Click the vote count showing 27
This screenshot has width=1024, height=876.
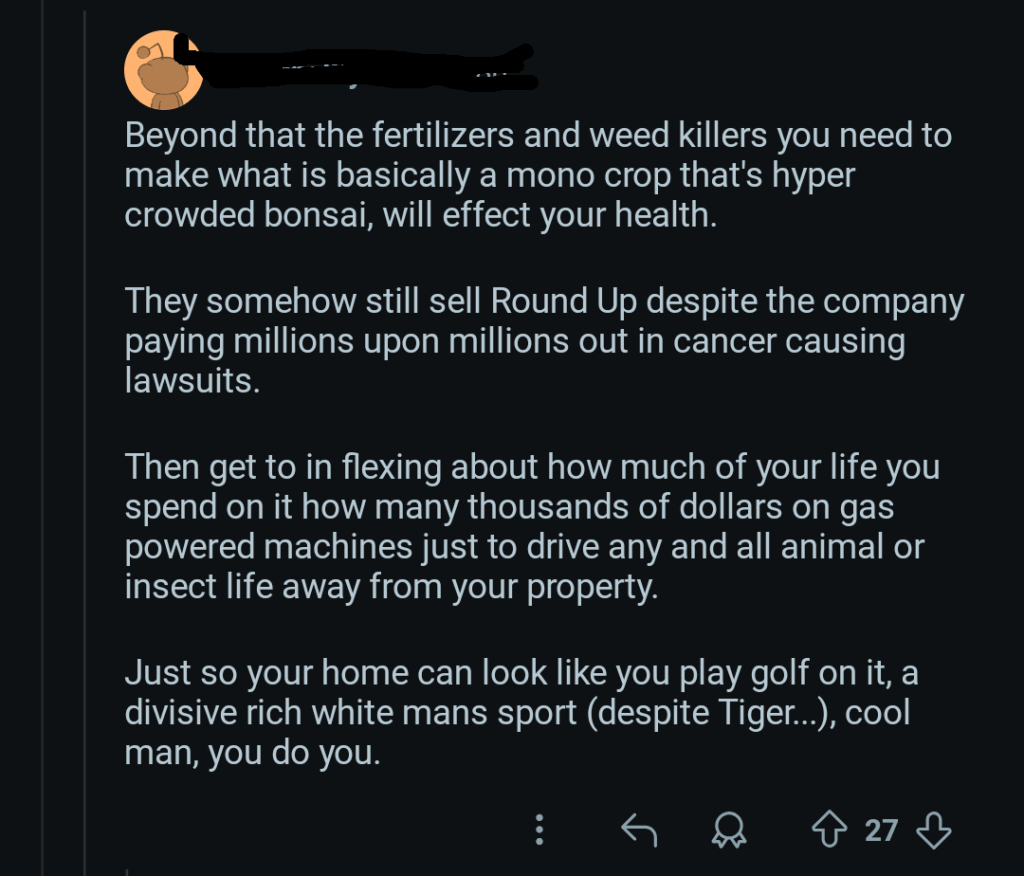[879, 829]
